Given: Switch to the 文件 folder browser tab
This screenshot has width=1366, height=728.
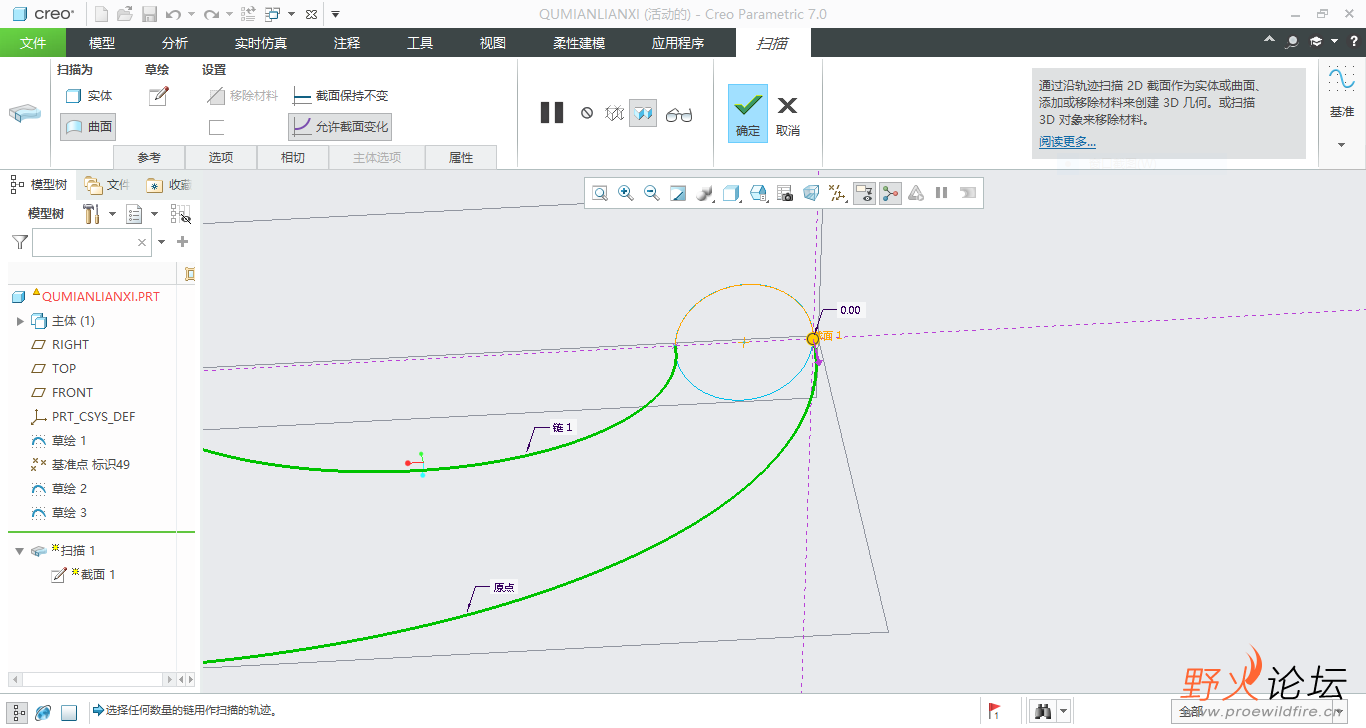Looking at the screenshot, I should coord(107,185).
